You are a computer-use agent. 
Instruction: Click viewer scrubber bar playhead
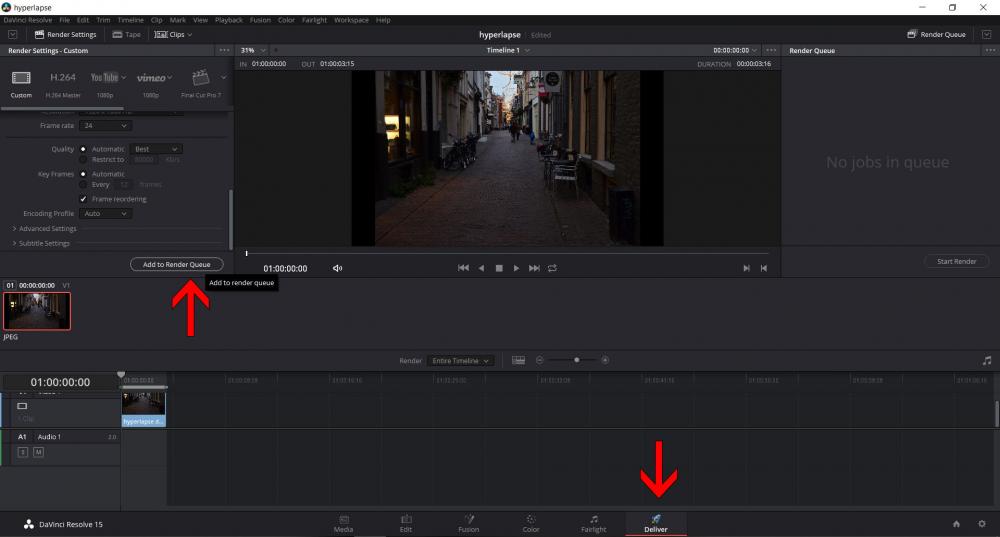click(246, 254)
